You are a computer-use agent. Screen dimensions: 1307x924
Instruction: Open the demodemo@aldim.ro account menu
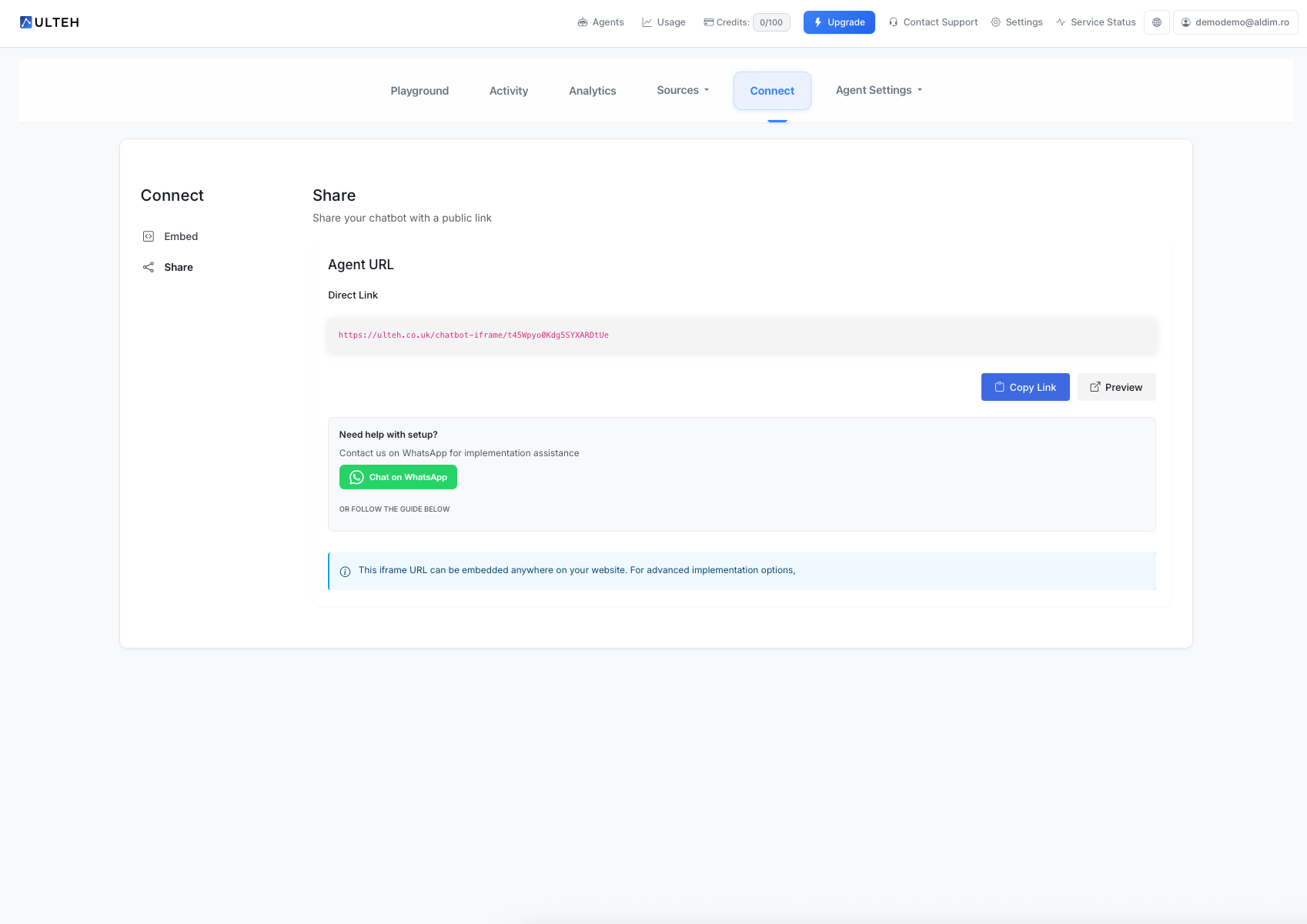click(x=1235, y=22)
